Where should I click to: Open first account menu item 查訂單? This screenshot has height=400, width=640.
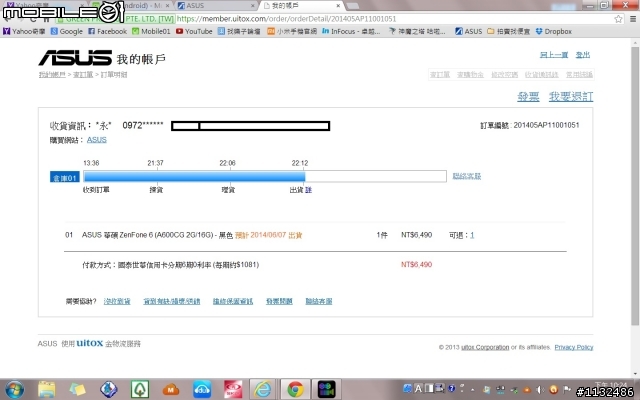(440, 74)
